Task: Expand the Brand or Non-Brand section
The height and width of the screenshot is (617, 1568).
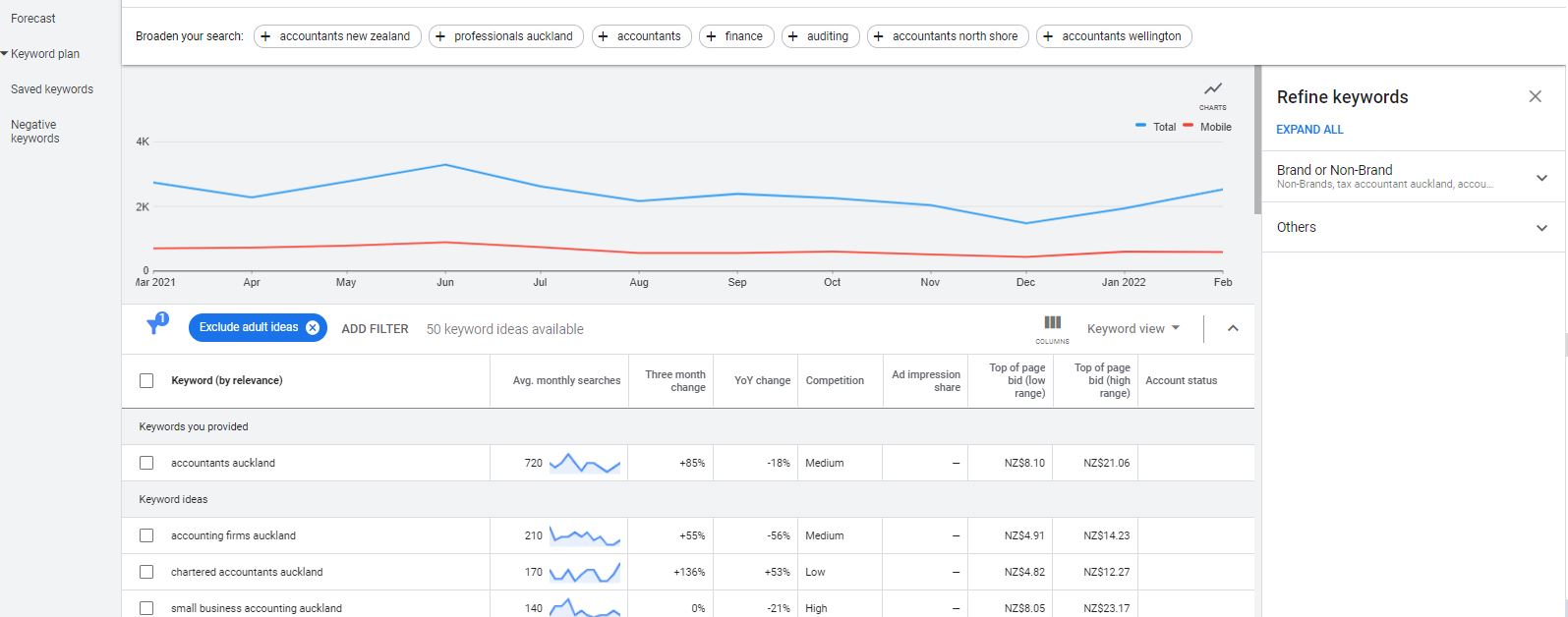Action: 1540,178
